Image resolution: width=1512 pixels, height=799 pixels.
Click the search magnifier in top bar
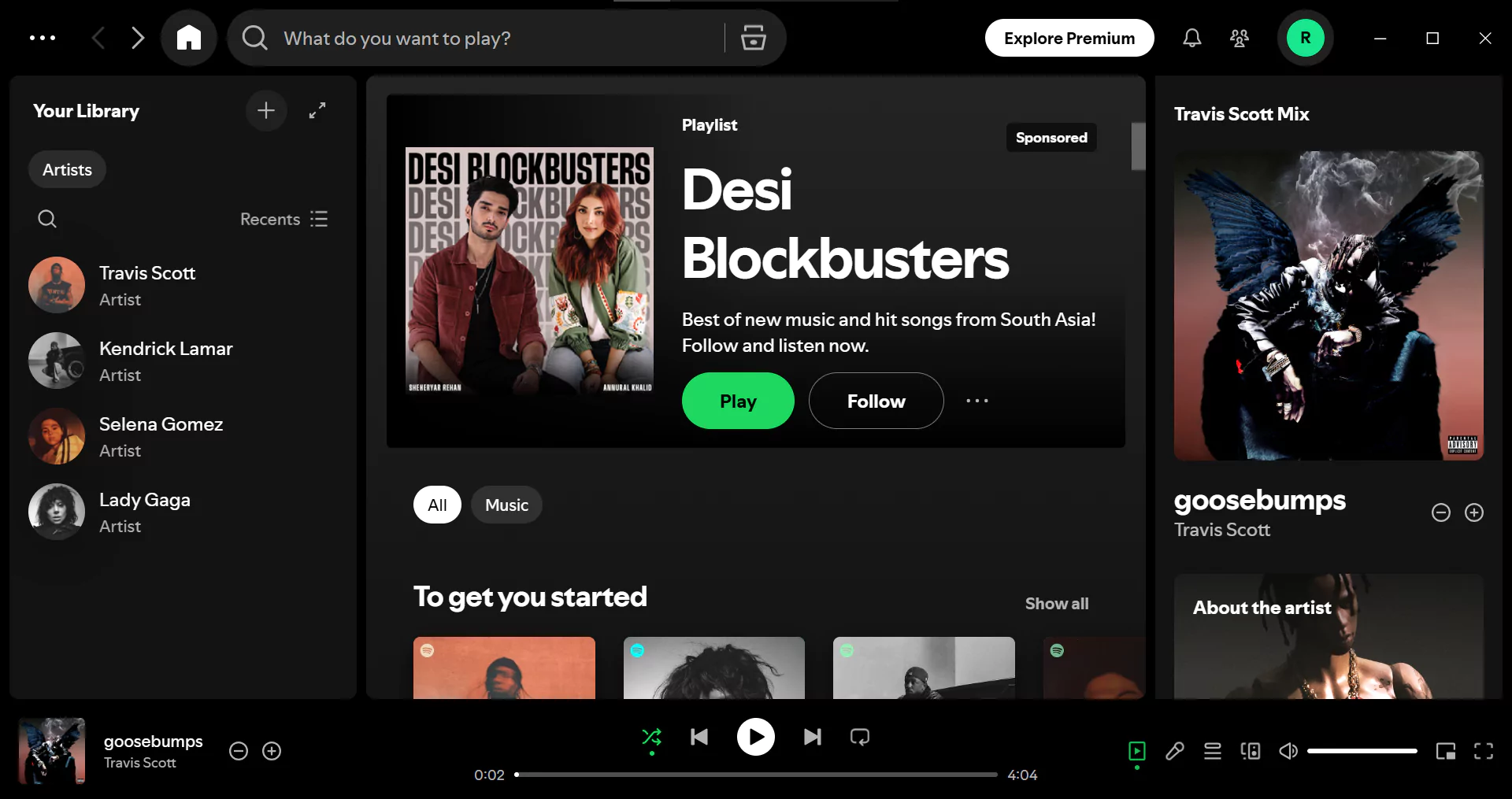(254, 38)
